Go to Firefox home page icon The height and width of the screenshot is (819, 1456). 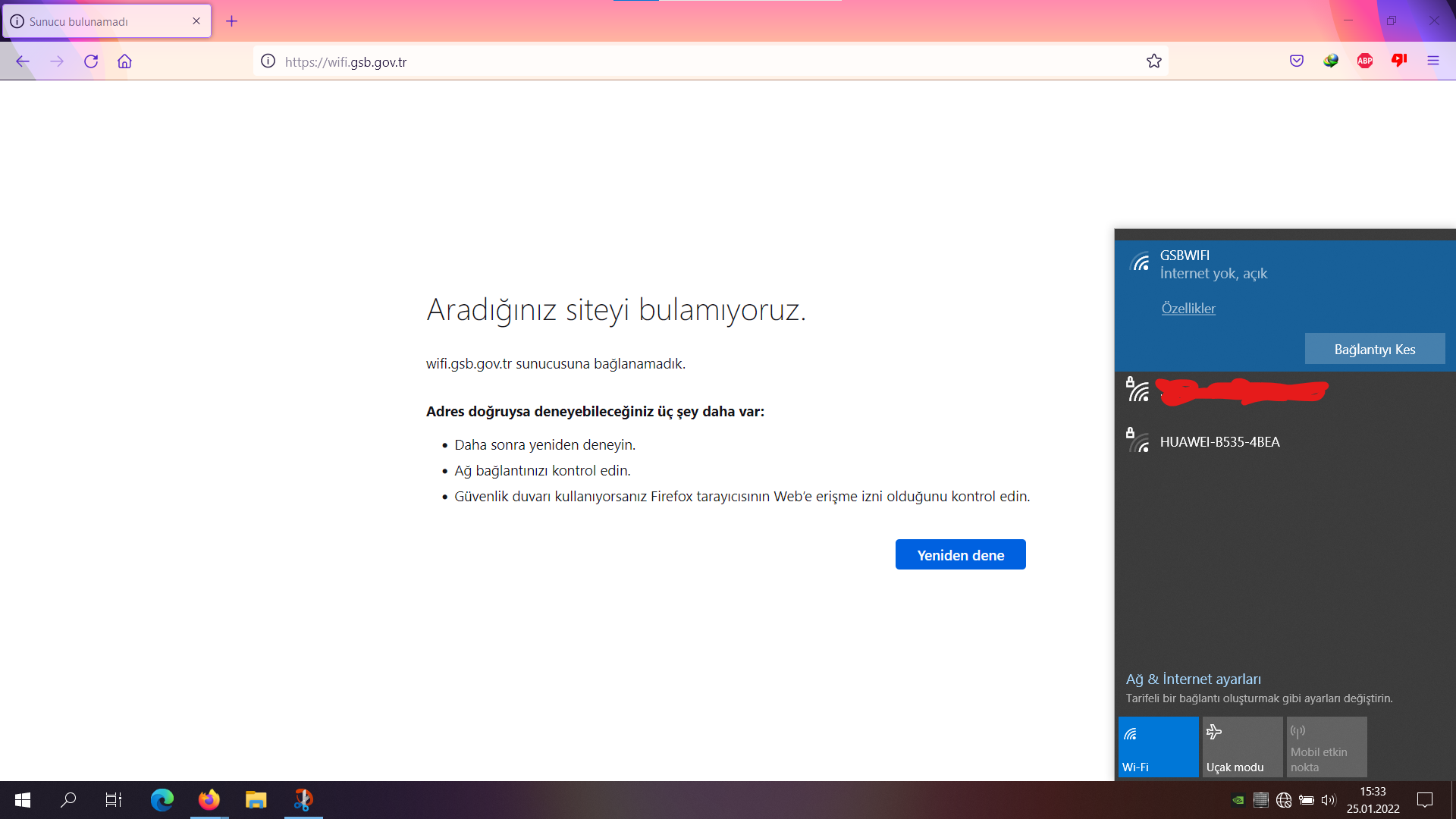tap(124, 61)
